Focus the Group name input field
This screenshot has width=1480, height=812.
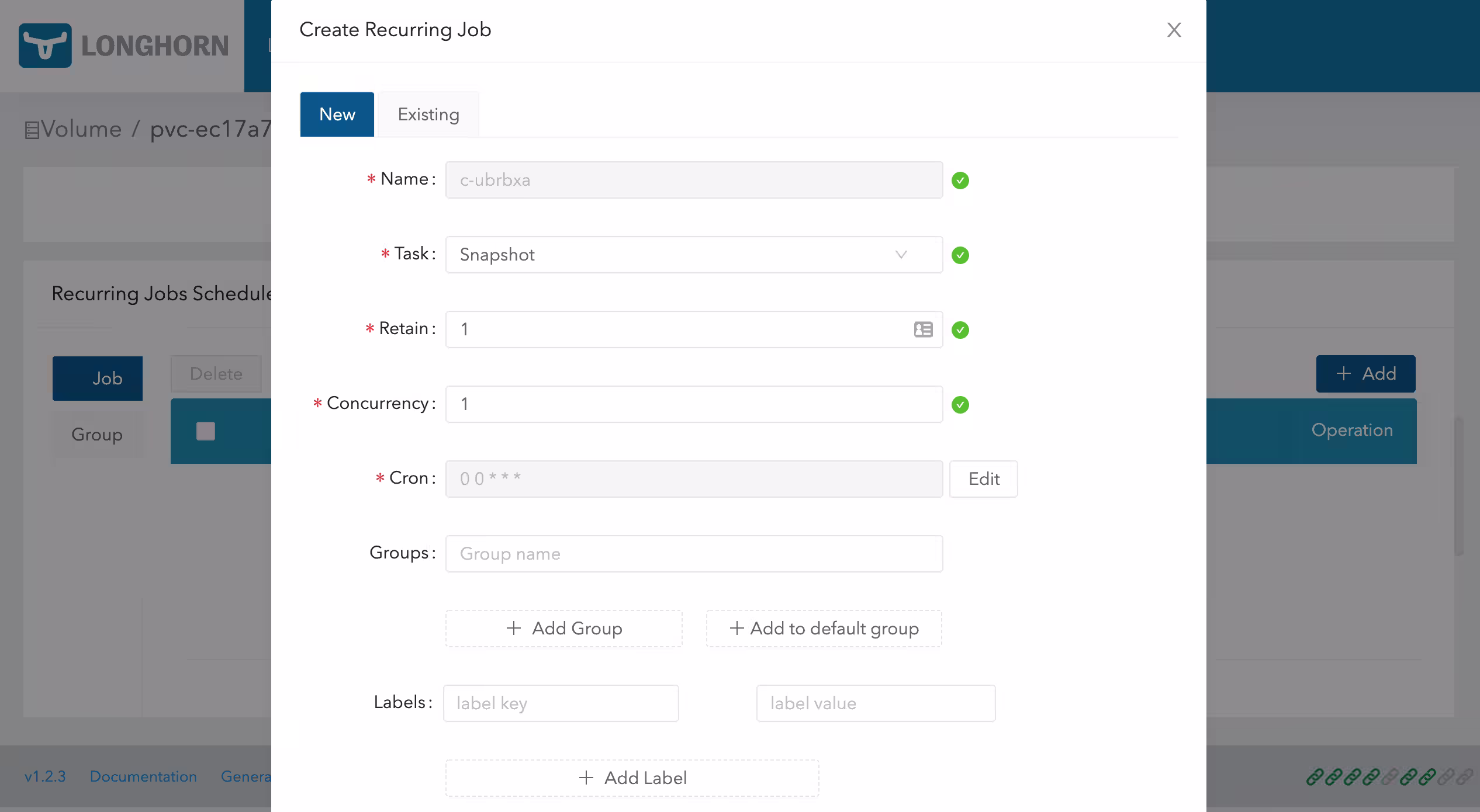[x=694, y=554]
